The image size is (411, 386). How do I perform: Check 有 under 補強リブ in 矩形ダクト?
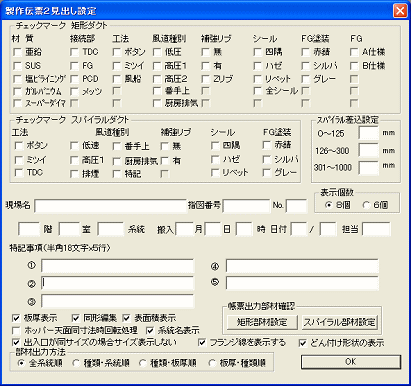[x=206, y=66]
